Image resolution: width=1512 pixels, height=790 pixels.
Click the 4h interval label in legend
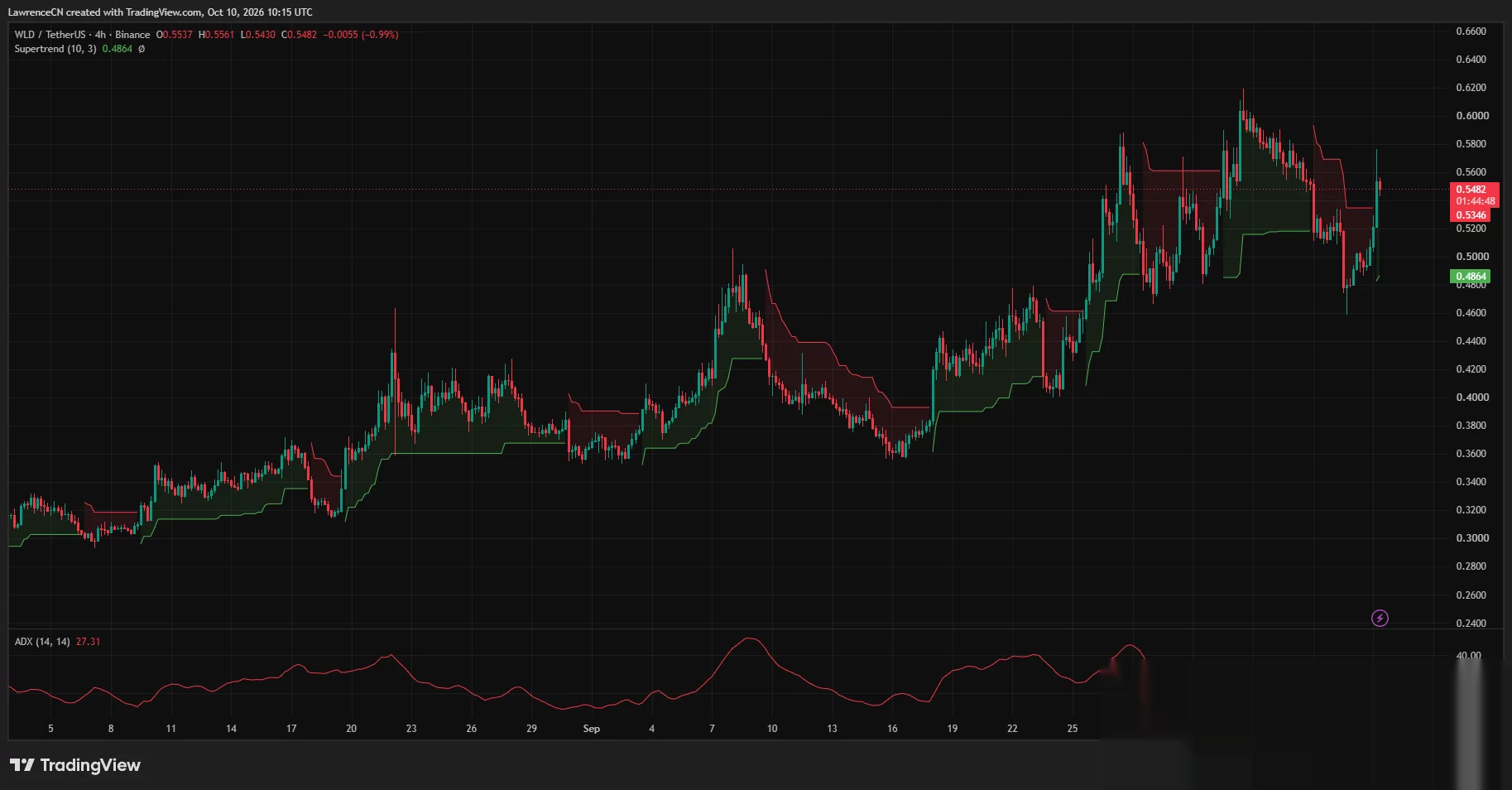coord(100,35)
